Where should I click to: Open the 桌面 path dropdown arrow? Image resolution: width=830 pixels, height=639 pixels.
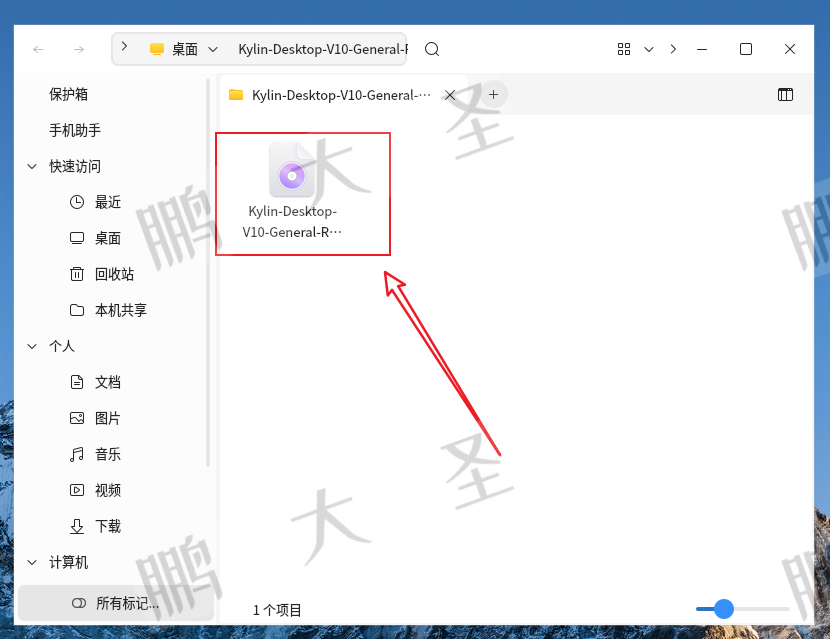pyautogui.click(x=213, y=49)
